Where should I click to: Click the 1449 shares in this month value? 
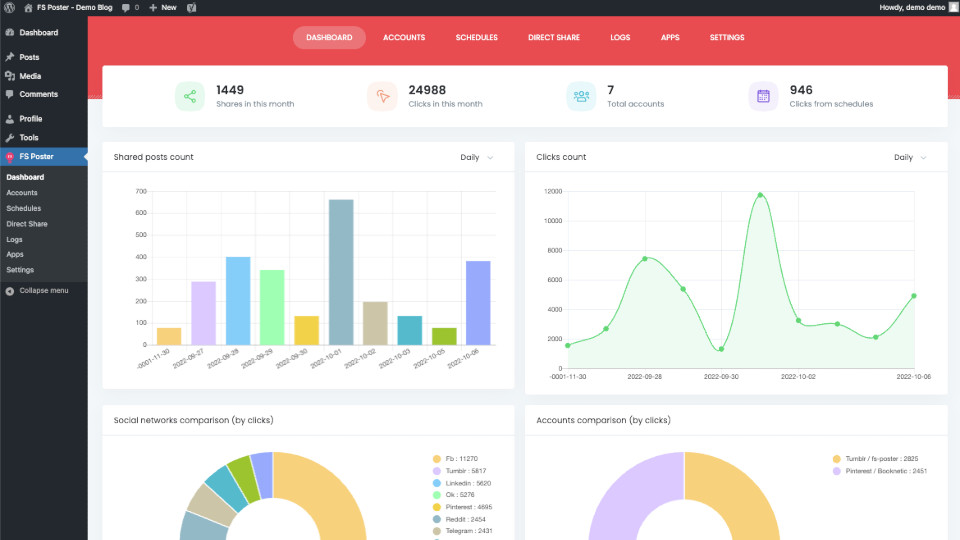pyautogui.click(x=230, y=90)
